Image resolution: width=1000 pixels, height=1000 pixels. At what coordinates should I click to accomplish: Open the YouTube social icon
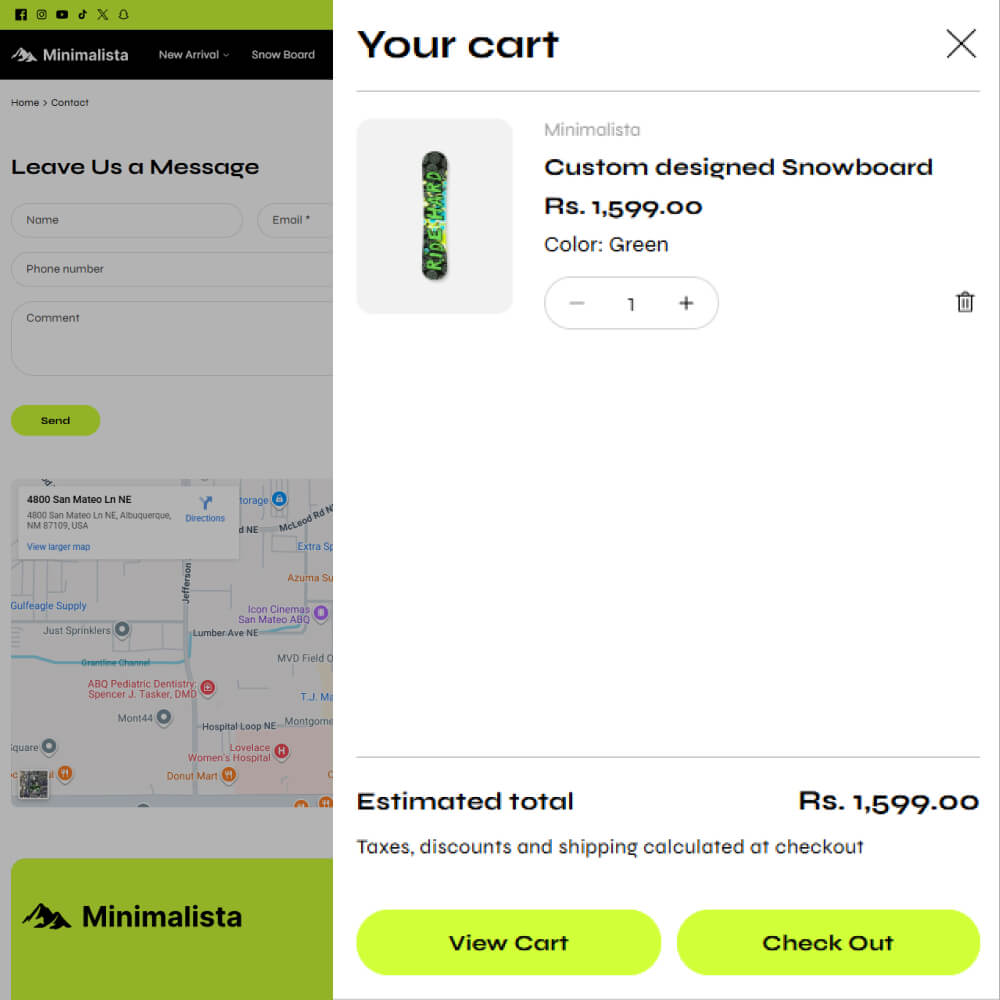pos(62,14)
